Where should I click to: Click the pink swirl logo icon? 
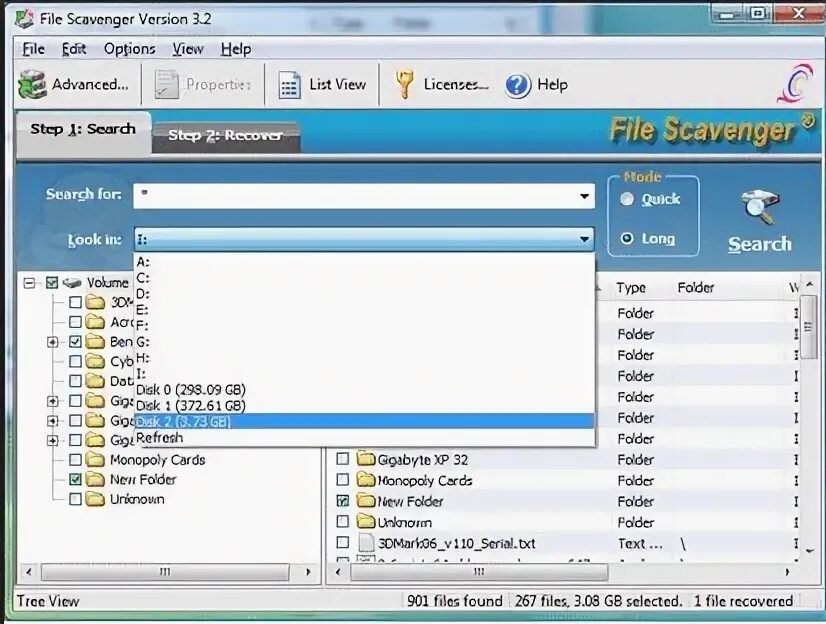[x=795, y=83]
